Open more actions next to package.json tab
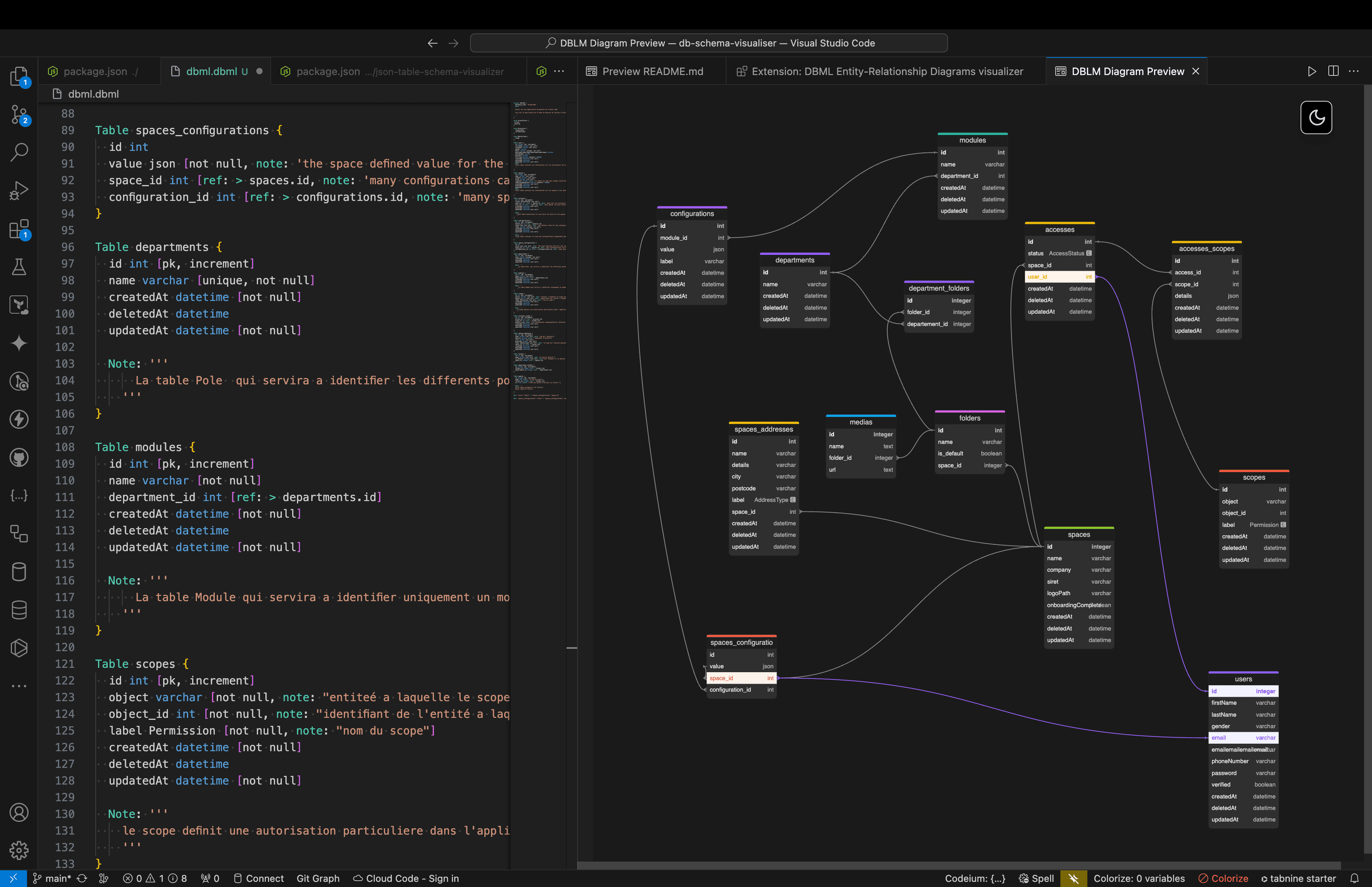 pyautogui.click(x=559, y=71)
